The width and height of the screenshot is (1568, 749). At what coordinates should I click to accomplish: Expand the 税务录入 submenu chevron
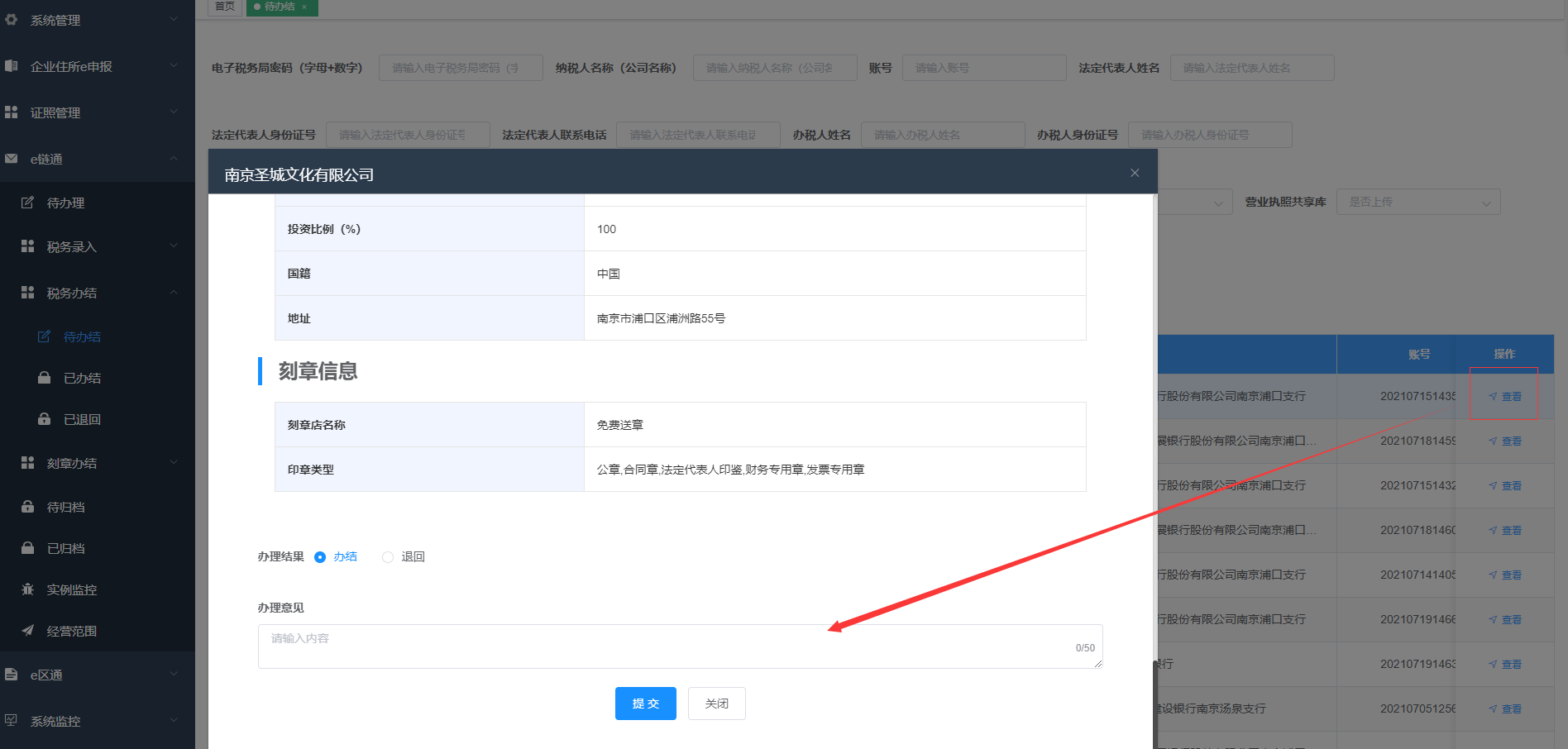[174, 246]
